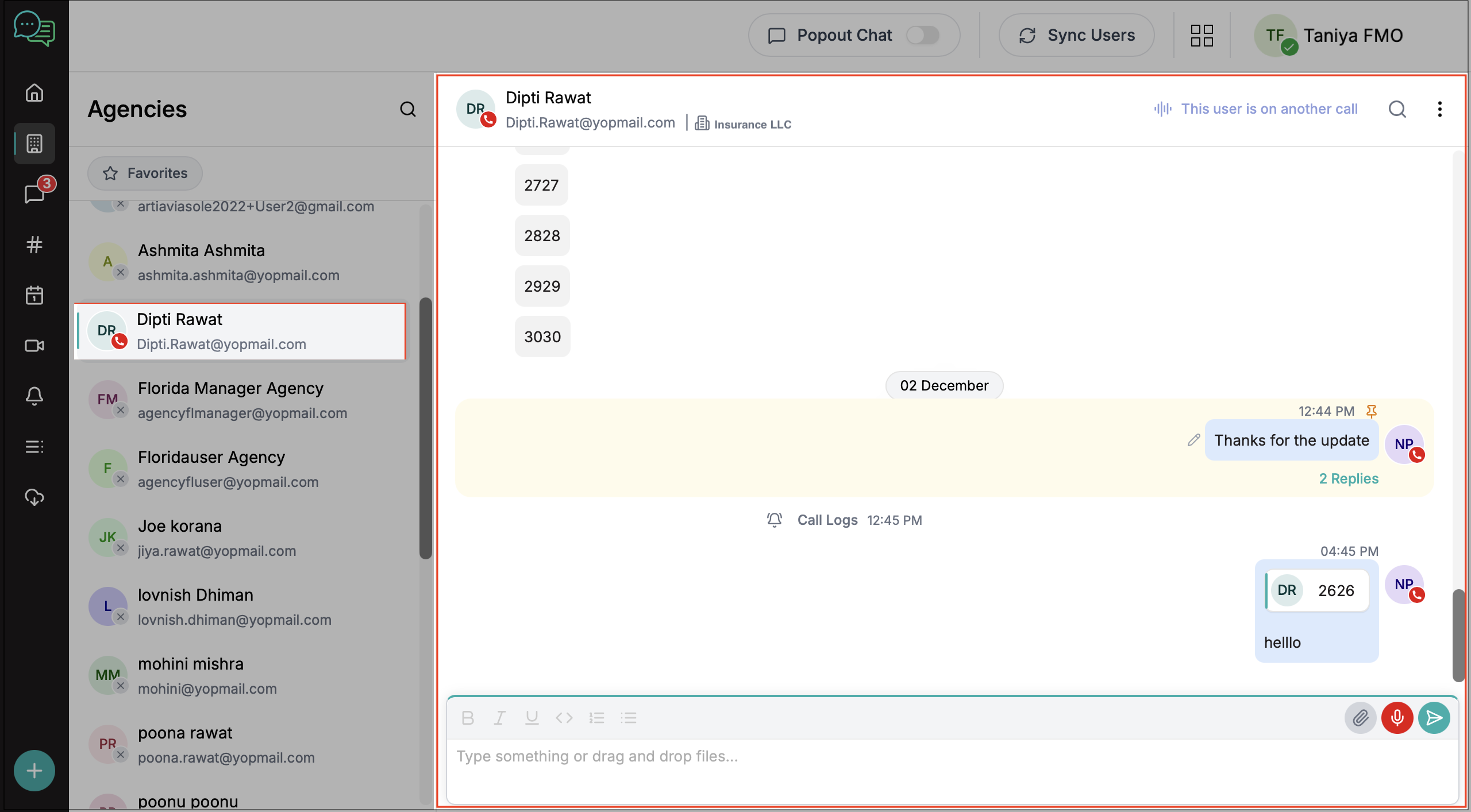Click the chat conversation vertical scrollbar
The height and width of the screenshot is (812, 1471).
(x=1458, y=635)
